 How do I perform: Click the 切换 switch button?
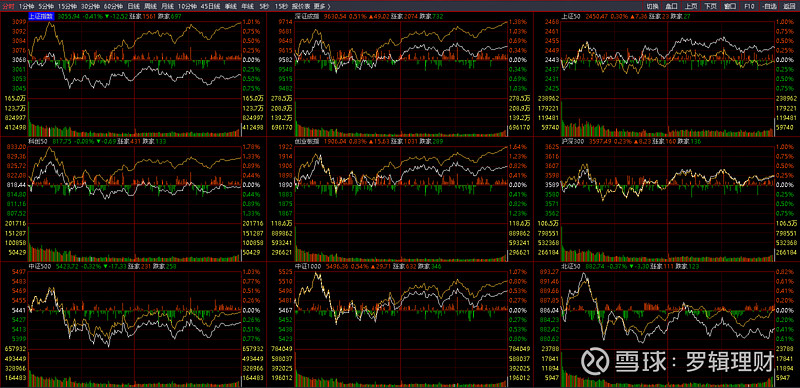coord(652,6)
